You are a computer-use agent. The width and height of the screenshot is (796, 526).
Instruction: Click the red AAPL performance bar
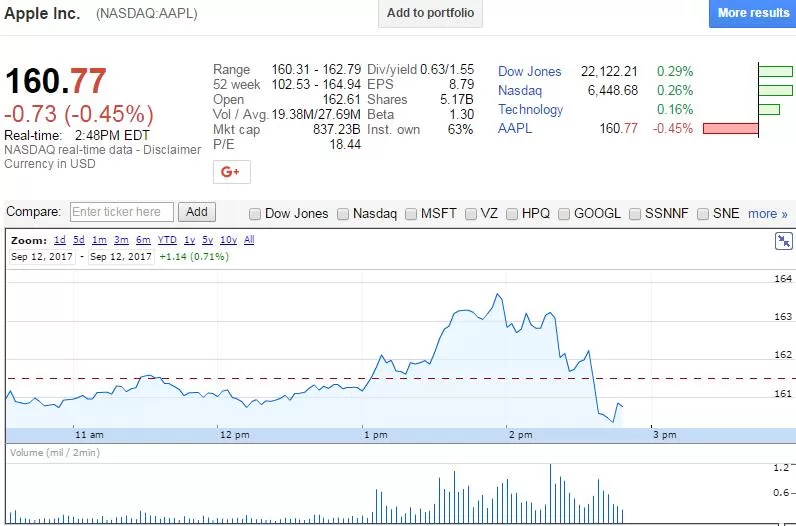(731, 128)
